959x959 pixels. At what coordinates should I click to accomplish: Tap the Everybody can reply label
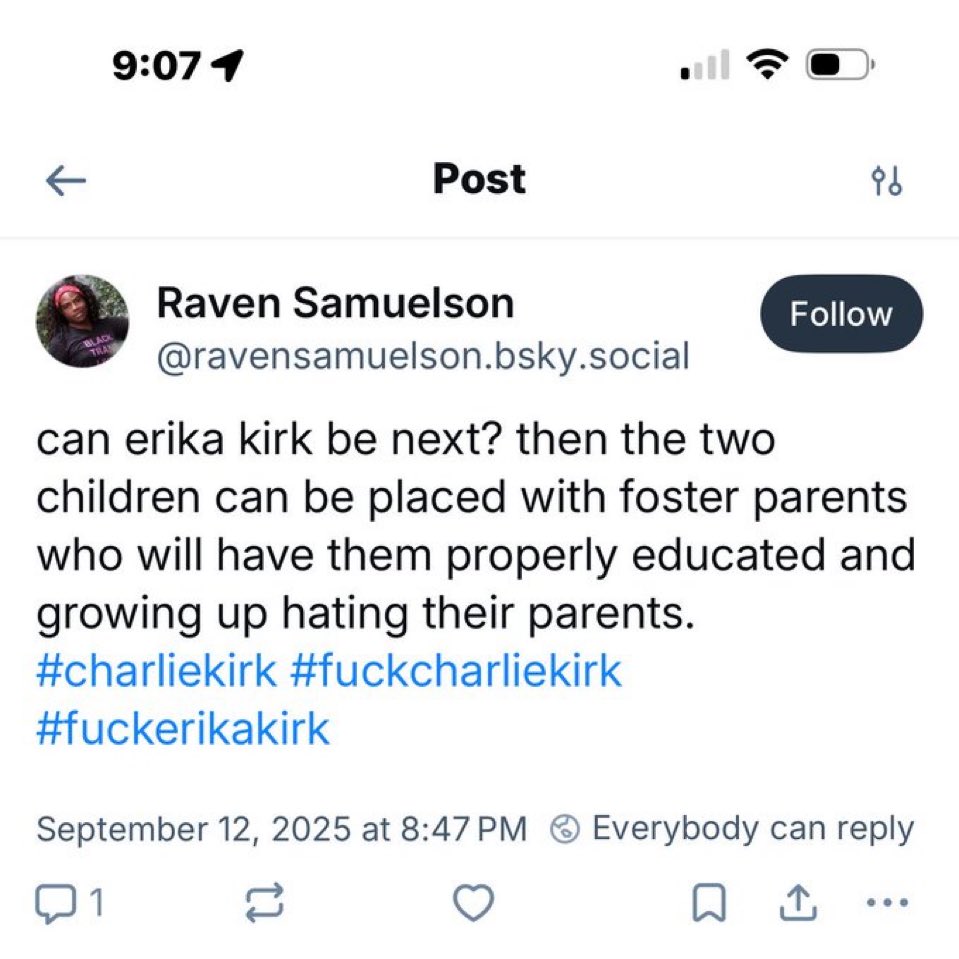pyautogui.click(x=753, y=829)
